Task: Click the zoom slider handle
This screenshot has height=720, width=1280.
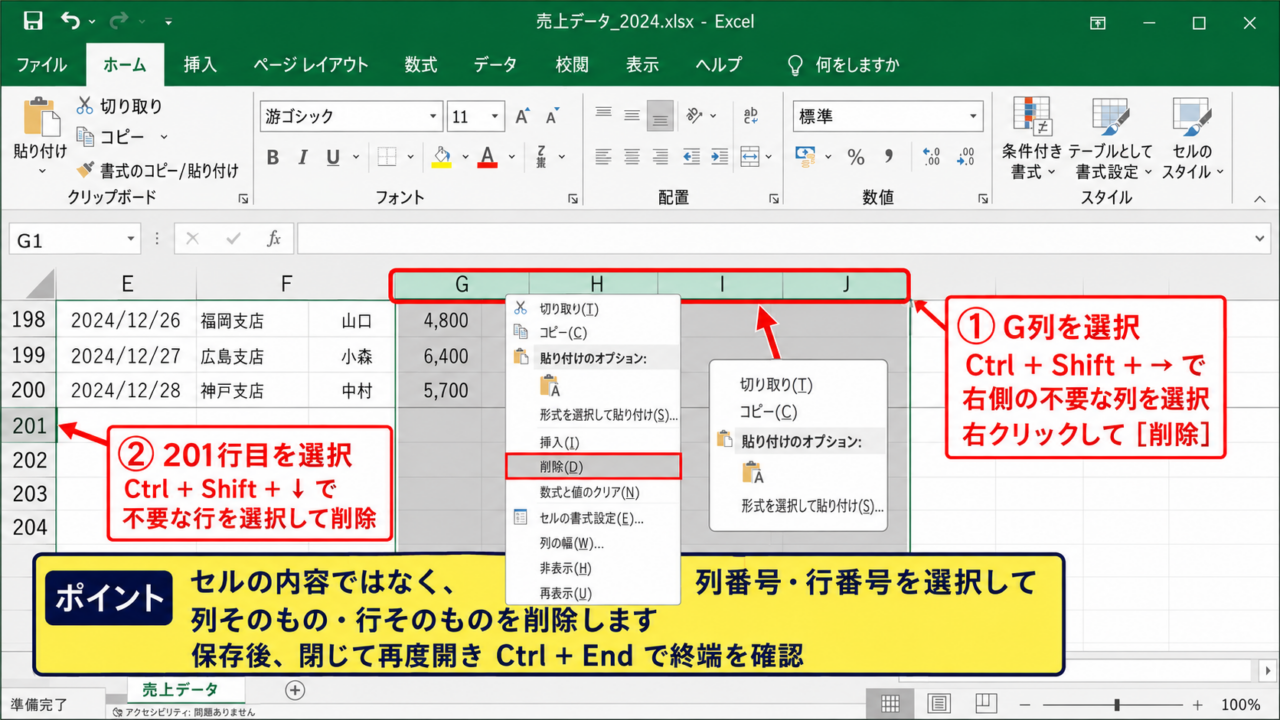Action: coord(1117,704)
